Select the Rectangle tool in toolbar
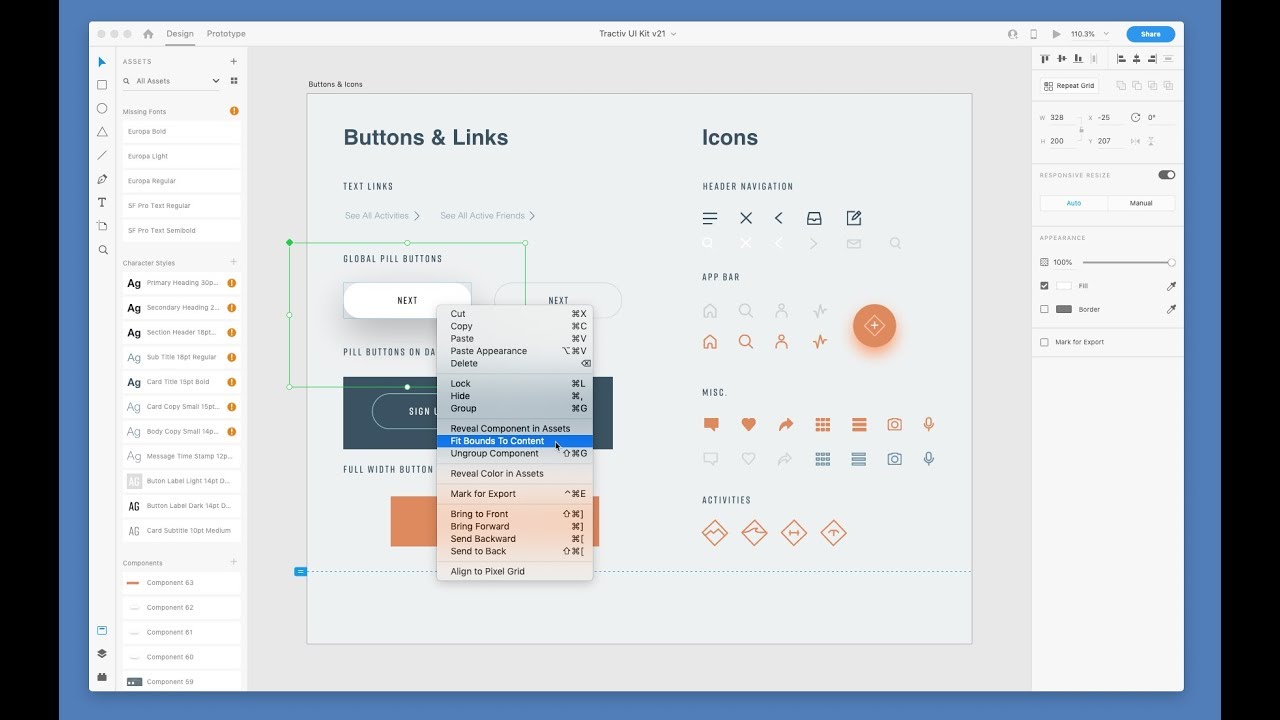1280x720 pixels. click(102, 85)
